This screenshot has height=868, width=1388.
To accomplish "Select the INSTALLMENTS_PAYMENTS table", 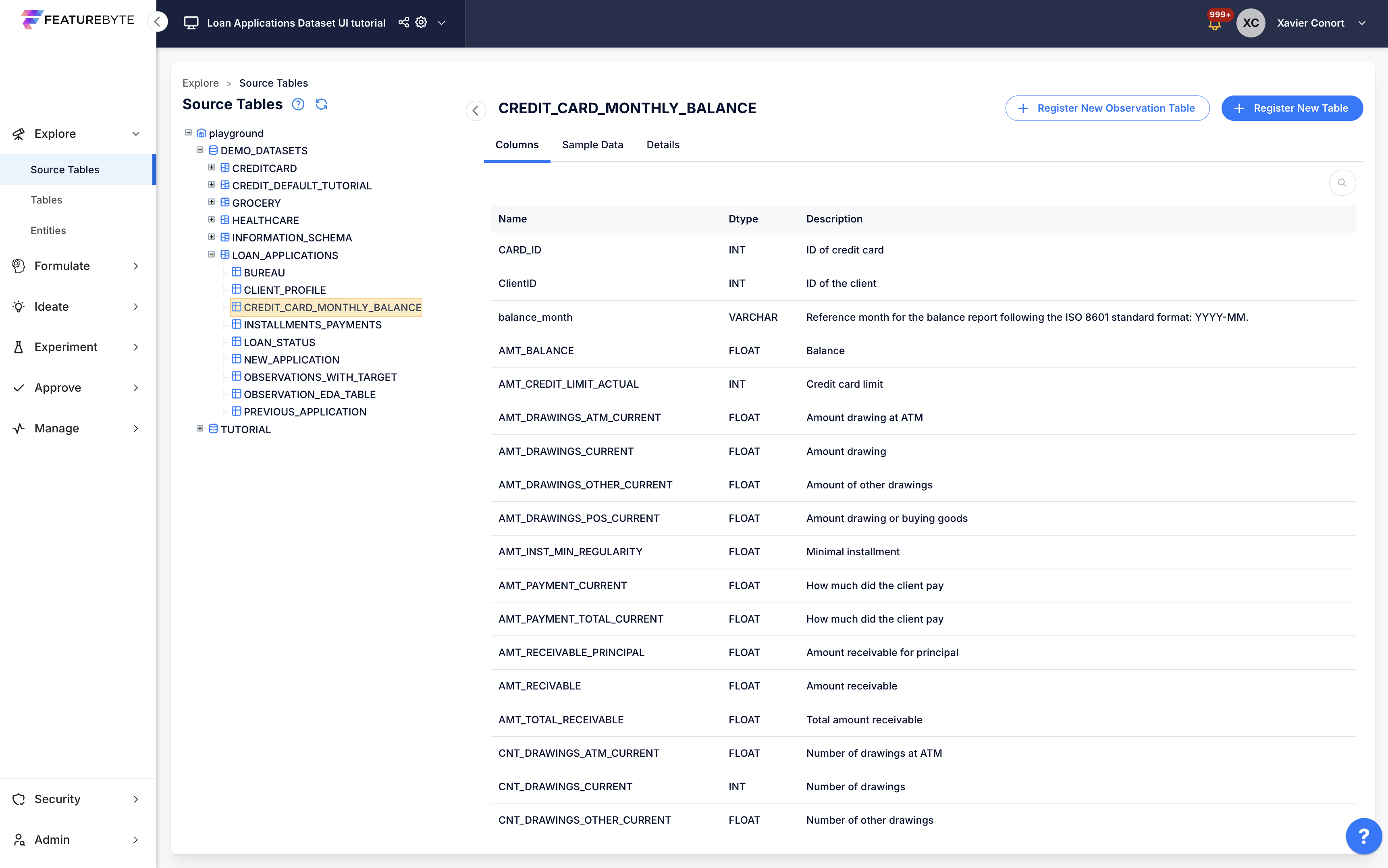I will (x=312, y=325).
